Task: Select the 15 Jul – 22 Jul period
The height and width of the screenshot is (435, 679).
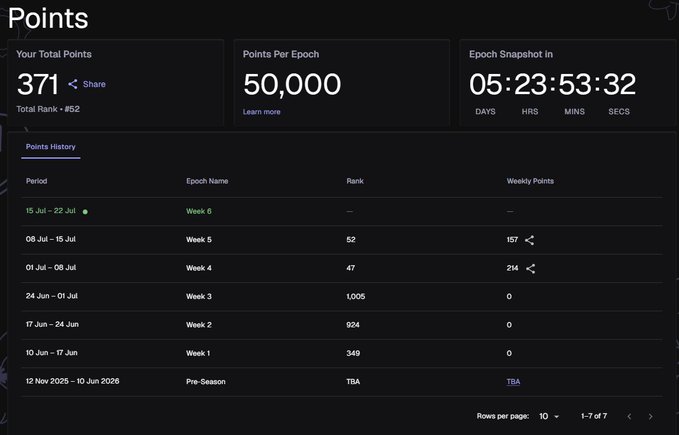Action: [51, 211]
